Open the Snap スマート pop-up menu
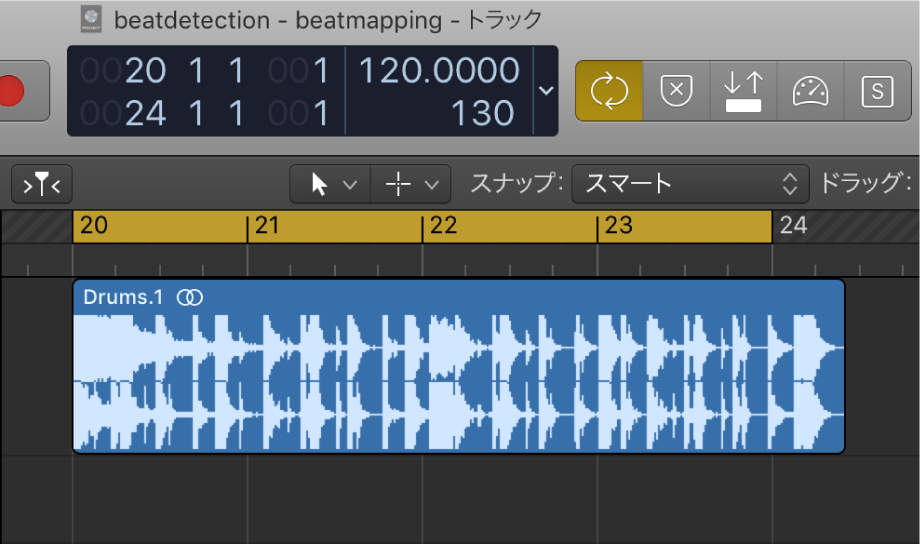920x545 pixels. pyautogui.click(x=690, y=184)
